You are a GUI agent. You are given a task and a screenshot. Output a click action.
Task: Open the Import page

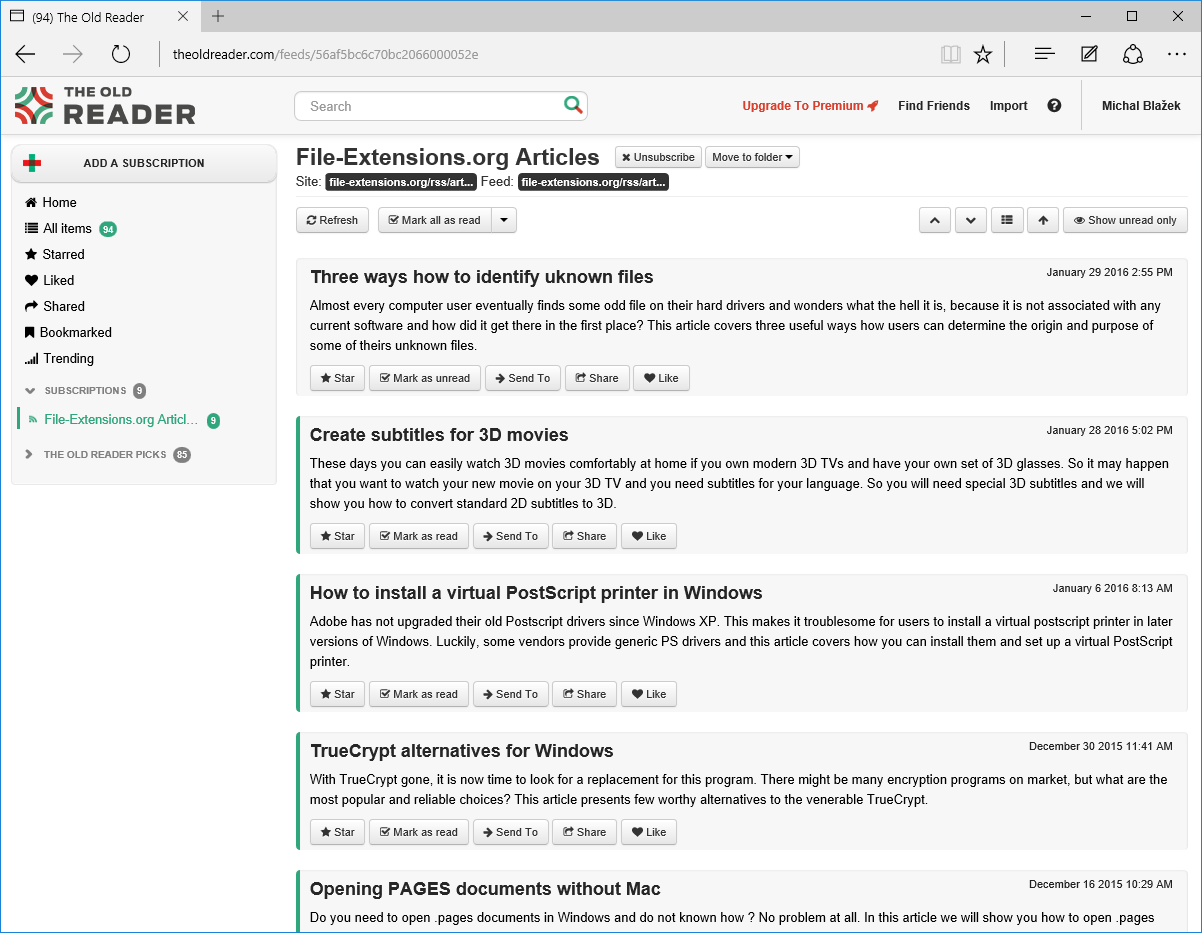point(1008,105)
